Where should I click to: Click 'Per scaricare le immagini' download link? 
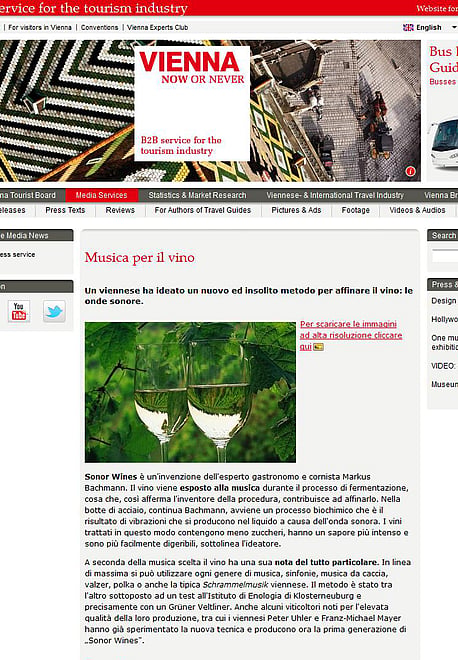[351, 335]
